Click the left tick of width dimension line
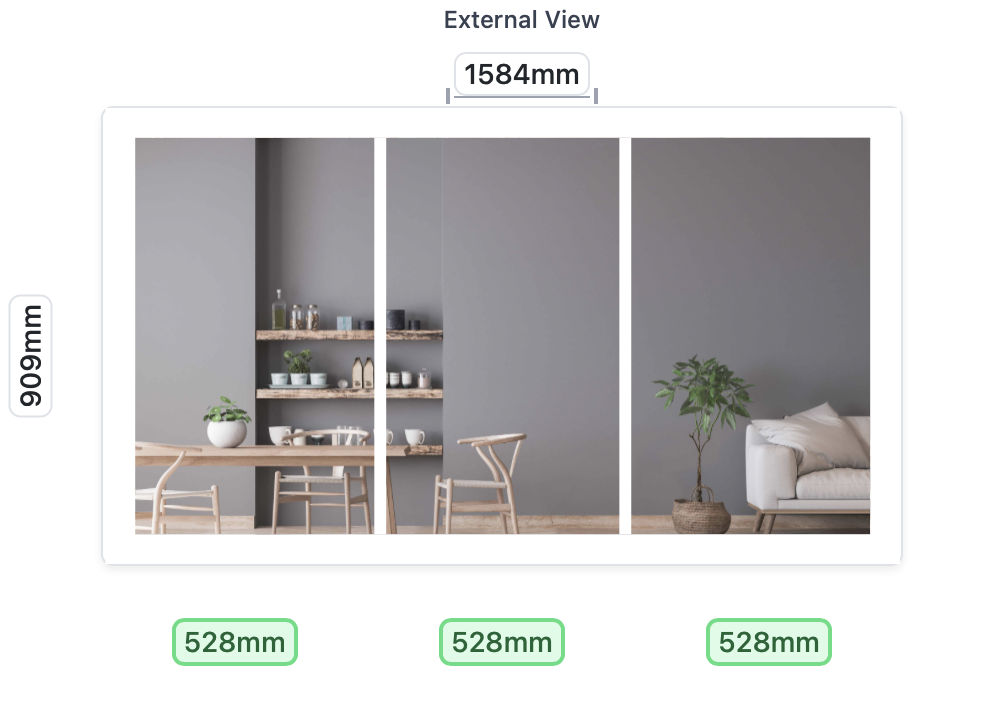 pos(447,96)
